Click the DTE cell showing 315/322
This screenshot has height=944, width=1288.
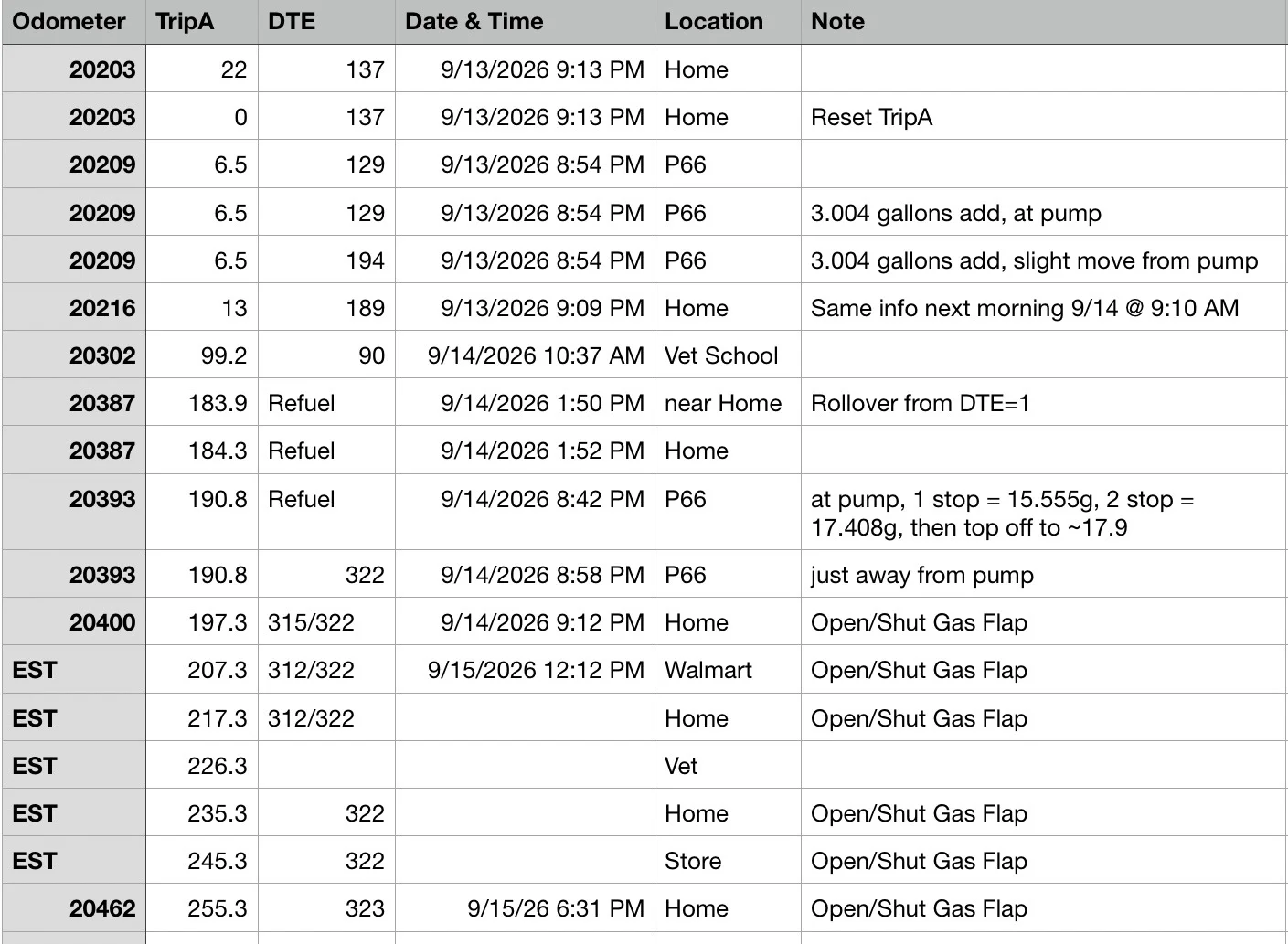pos(326,621)
